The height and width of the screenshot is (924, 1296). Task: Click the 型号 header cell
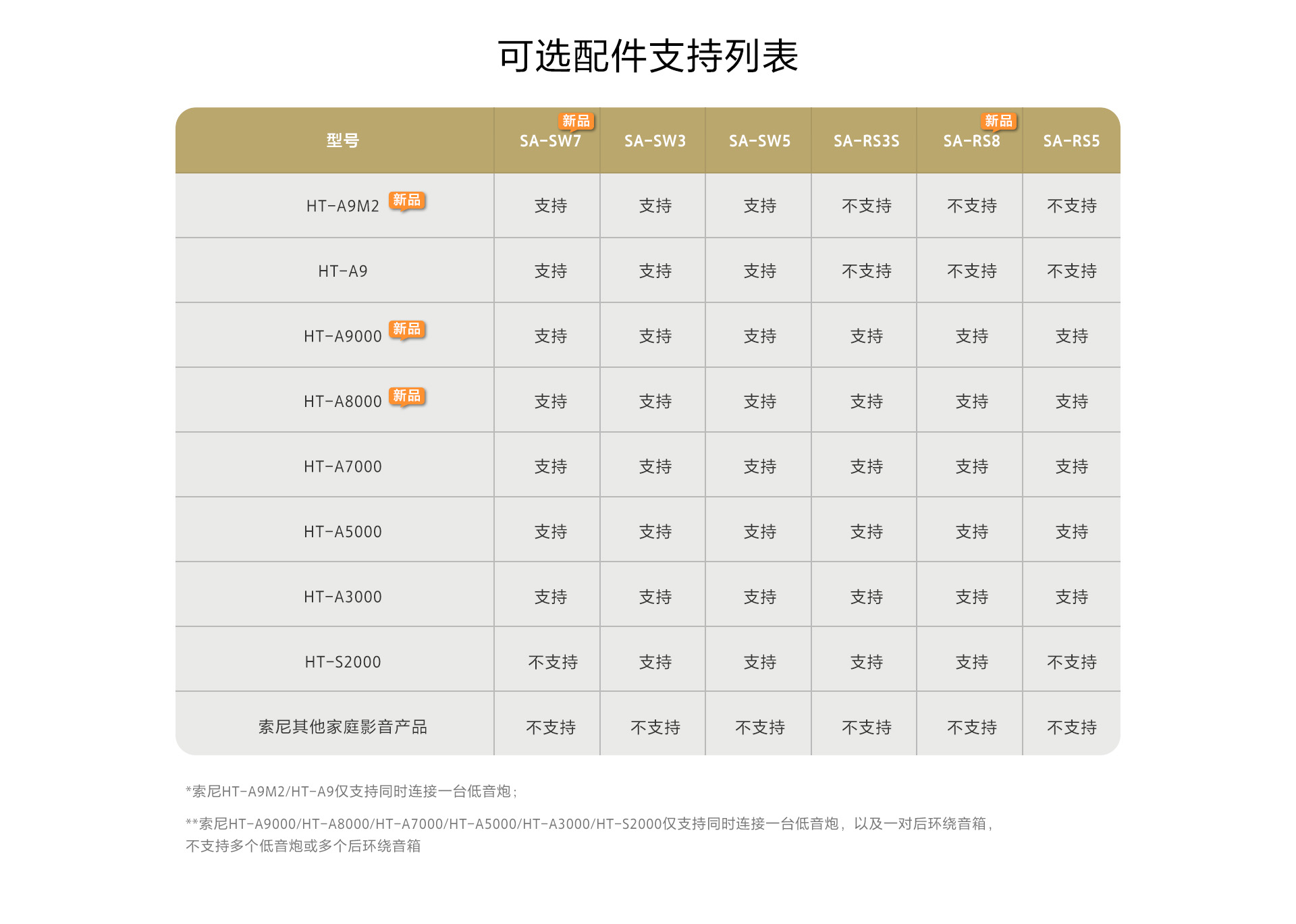(343, 141)
